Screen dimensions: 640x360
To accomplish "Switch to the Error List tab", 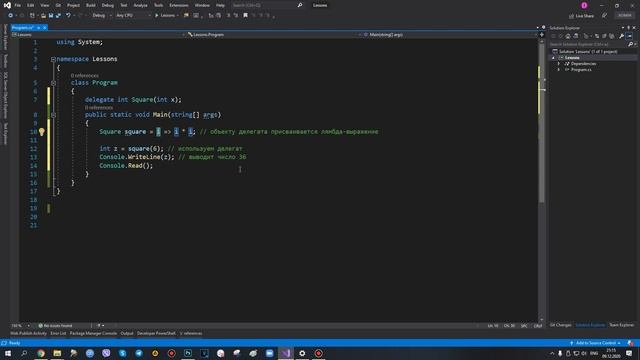I will click(58, 333).
